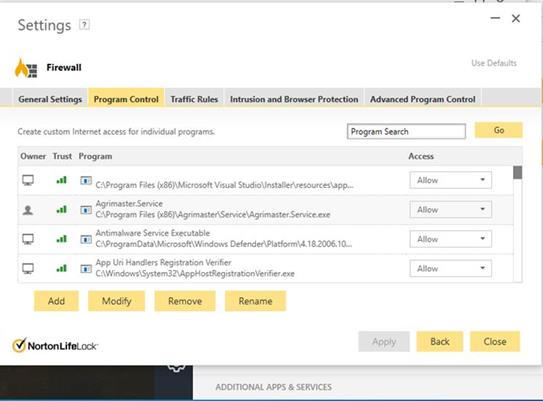Open the Settings help question-mark icon
Viewport: 543px width, 401px height.
(x=84, y=25)
